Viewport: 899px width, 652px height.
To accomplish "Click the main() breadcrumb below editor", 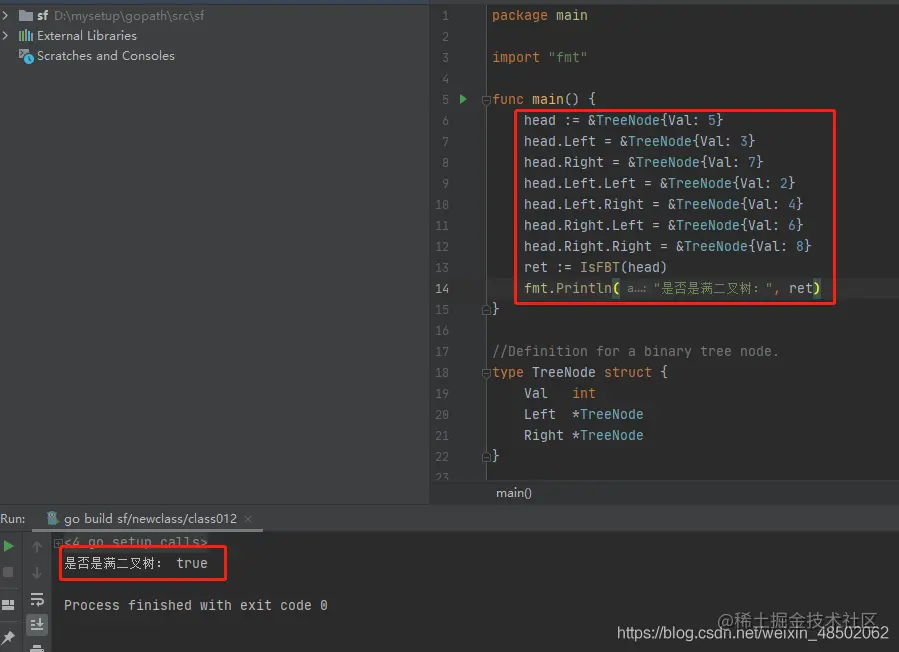I will [x=514, y=493].
